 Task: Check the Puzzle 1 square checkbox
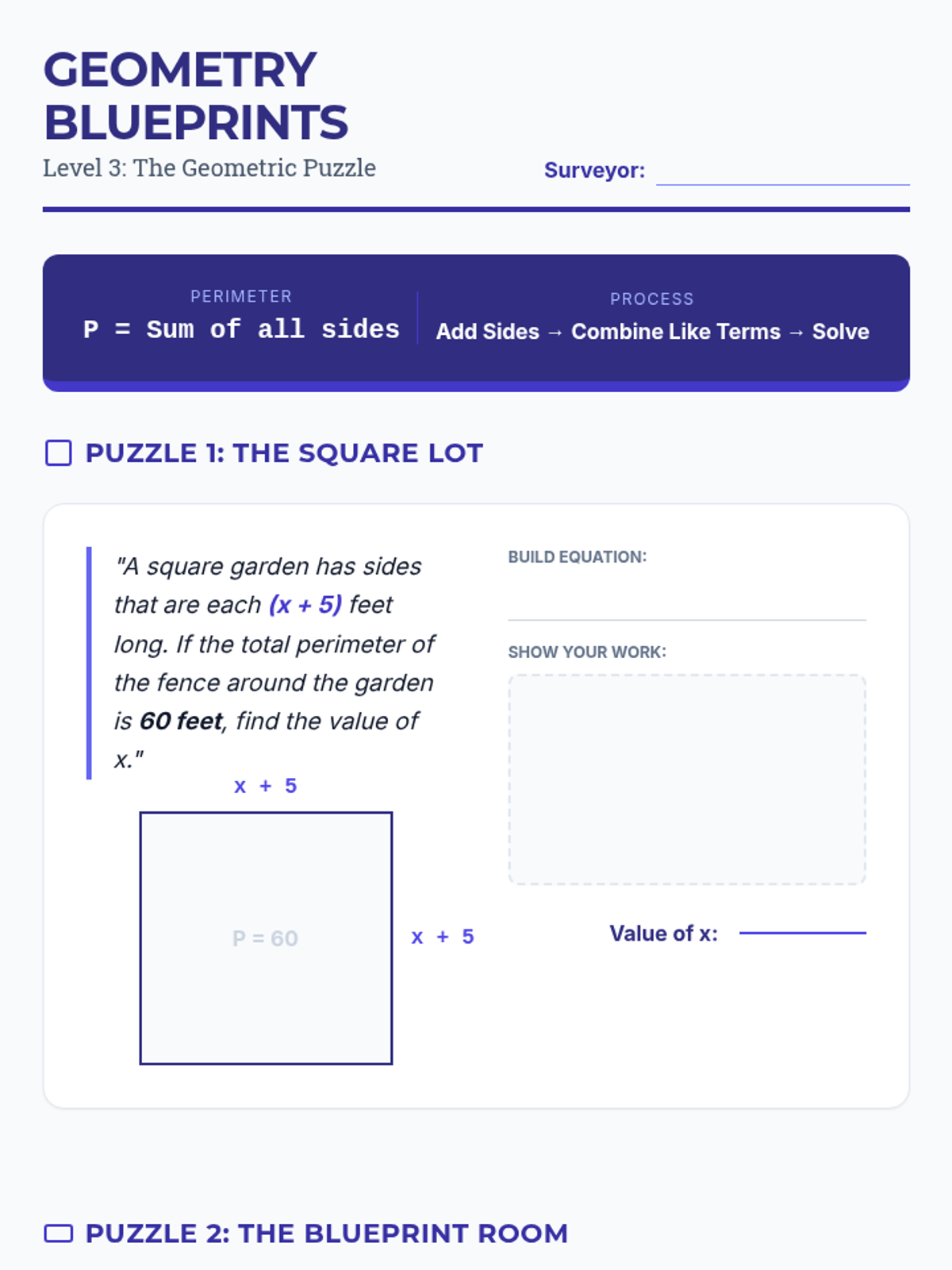pos(59,453)
